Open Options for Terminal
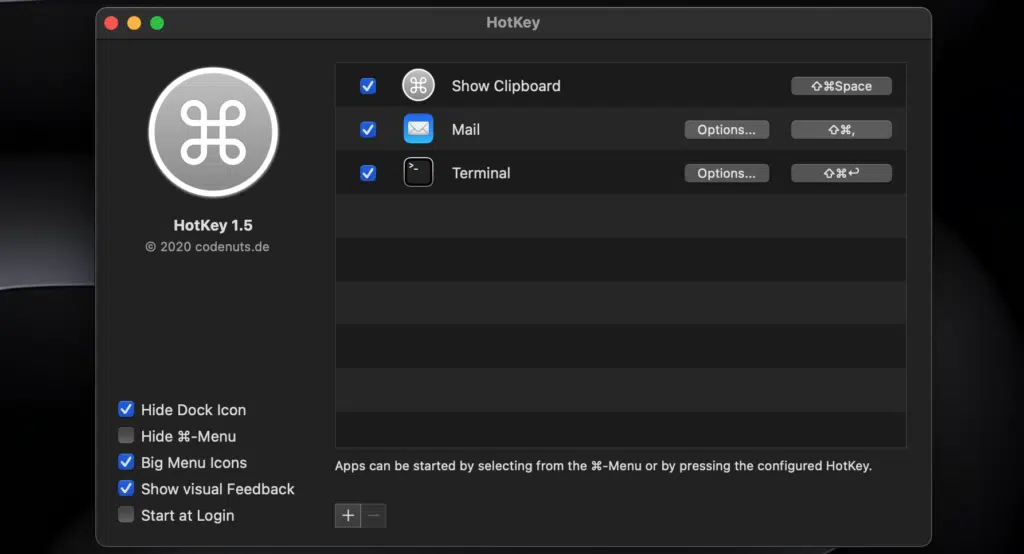 click(x=726, y=173)
